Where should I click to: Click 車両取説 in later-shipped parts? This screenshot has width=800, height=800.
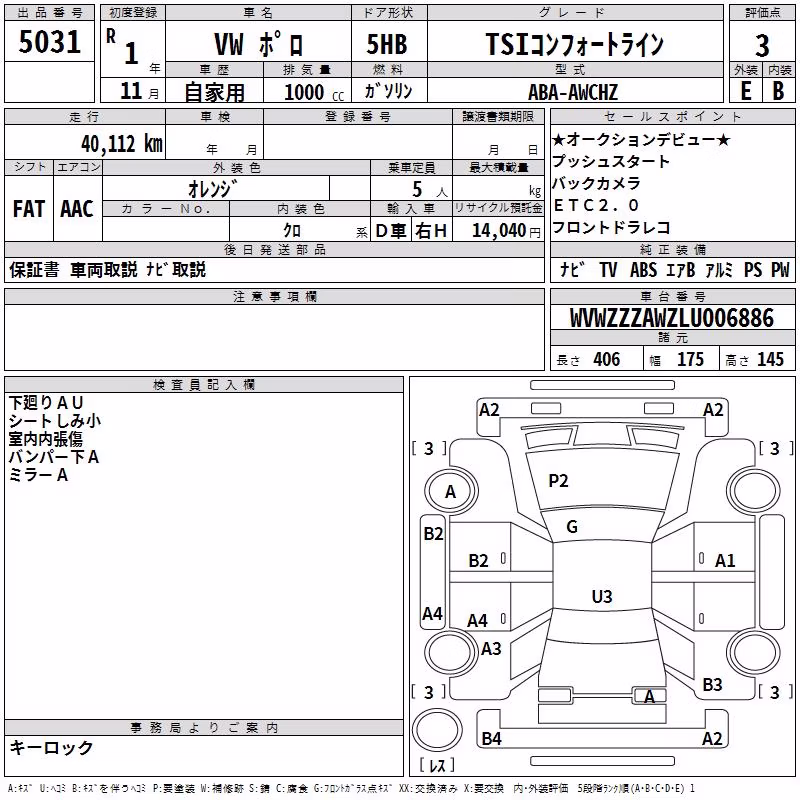[x=104, y=269]
